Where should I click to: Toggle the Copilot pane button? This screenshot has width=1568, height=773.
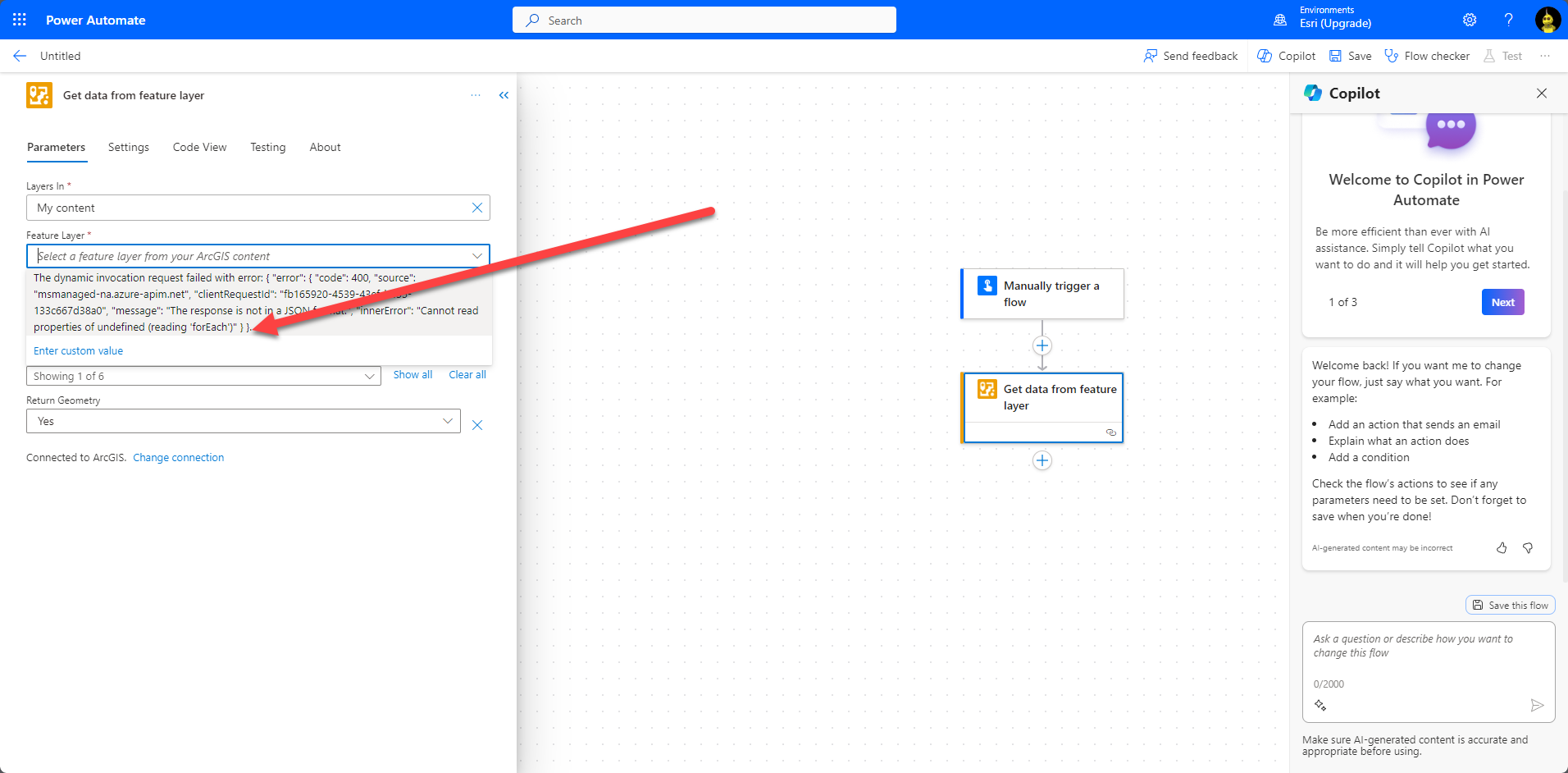pyautogui.click(x=1287, y=56)
